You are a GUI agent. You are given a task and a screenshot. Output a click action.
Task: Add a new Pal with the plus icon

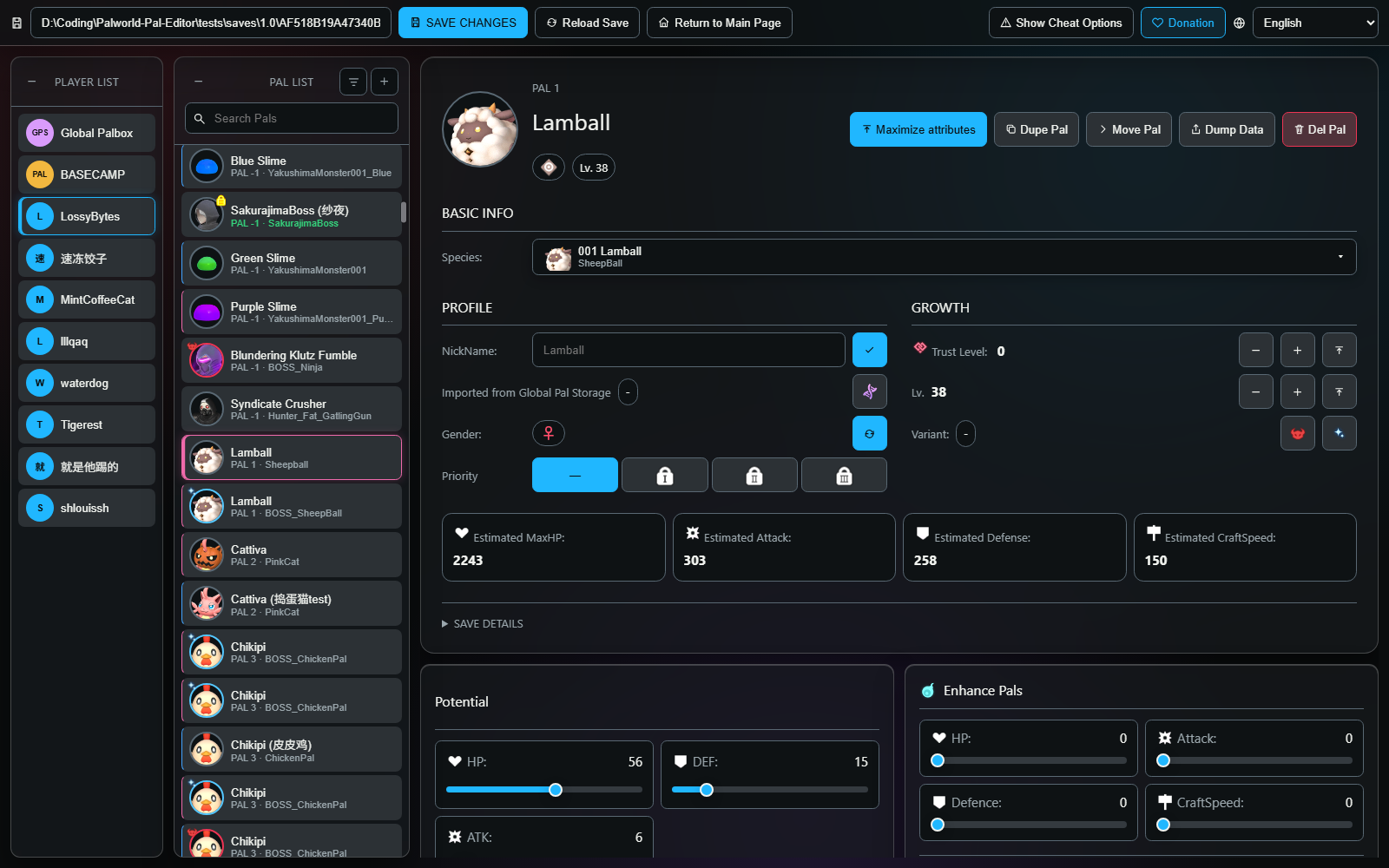click(385, 82)
